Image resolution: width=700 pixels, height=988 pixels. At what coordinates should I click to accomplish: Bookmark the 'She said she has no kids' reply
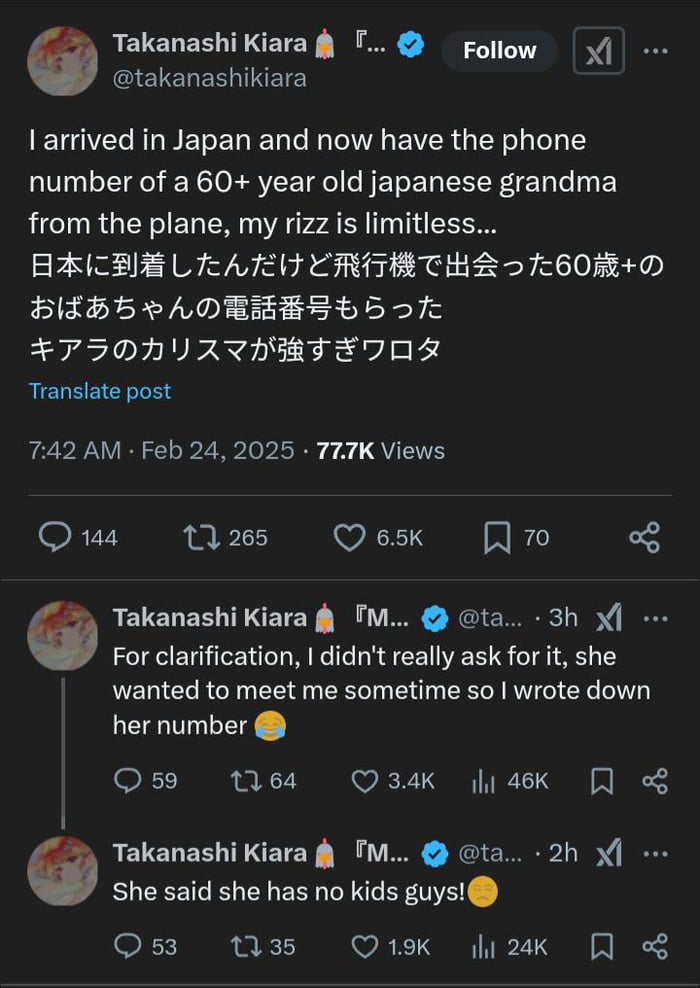[x=601, y=946]
